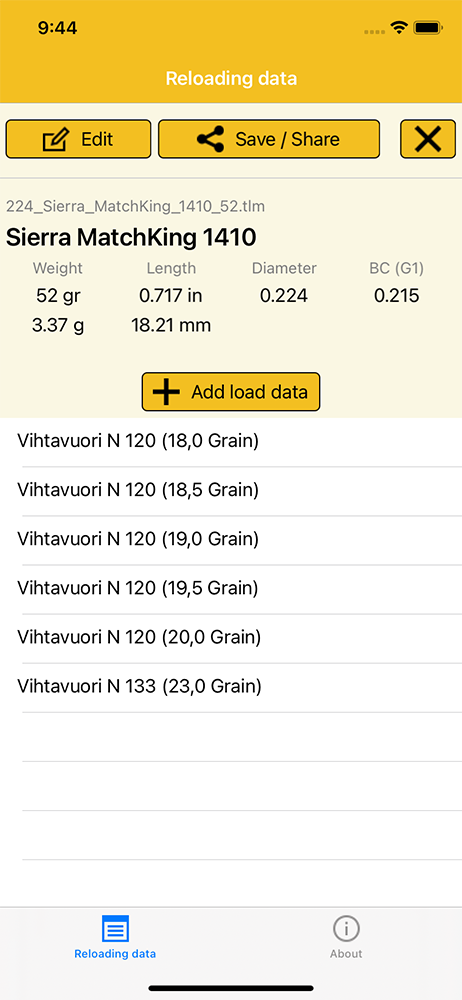Click the Edit button label
This screenshot has height=1000, width=462.
coord(97,139)
